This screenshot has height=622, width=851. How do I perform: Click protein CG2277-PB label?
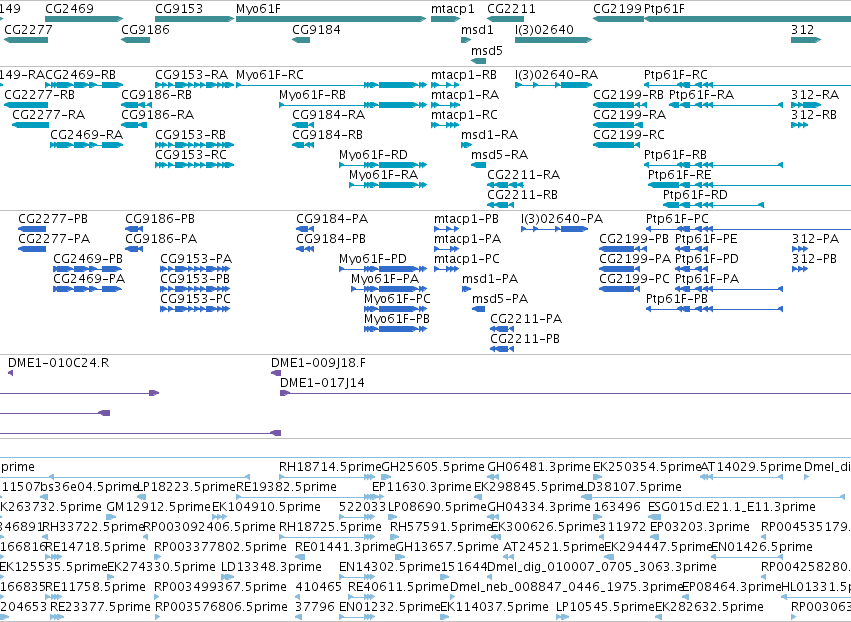pos(53,219)
